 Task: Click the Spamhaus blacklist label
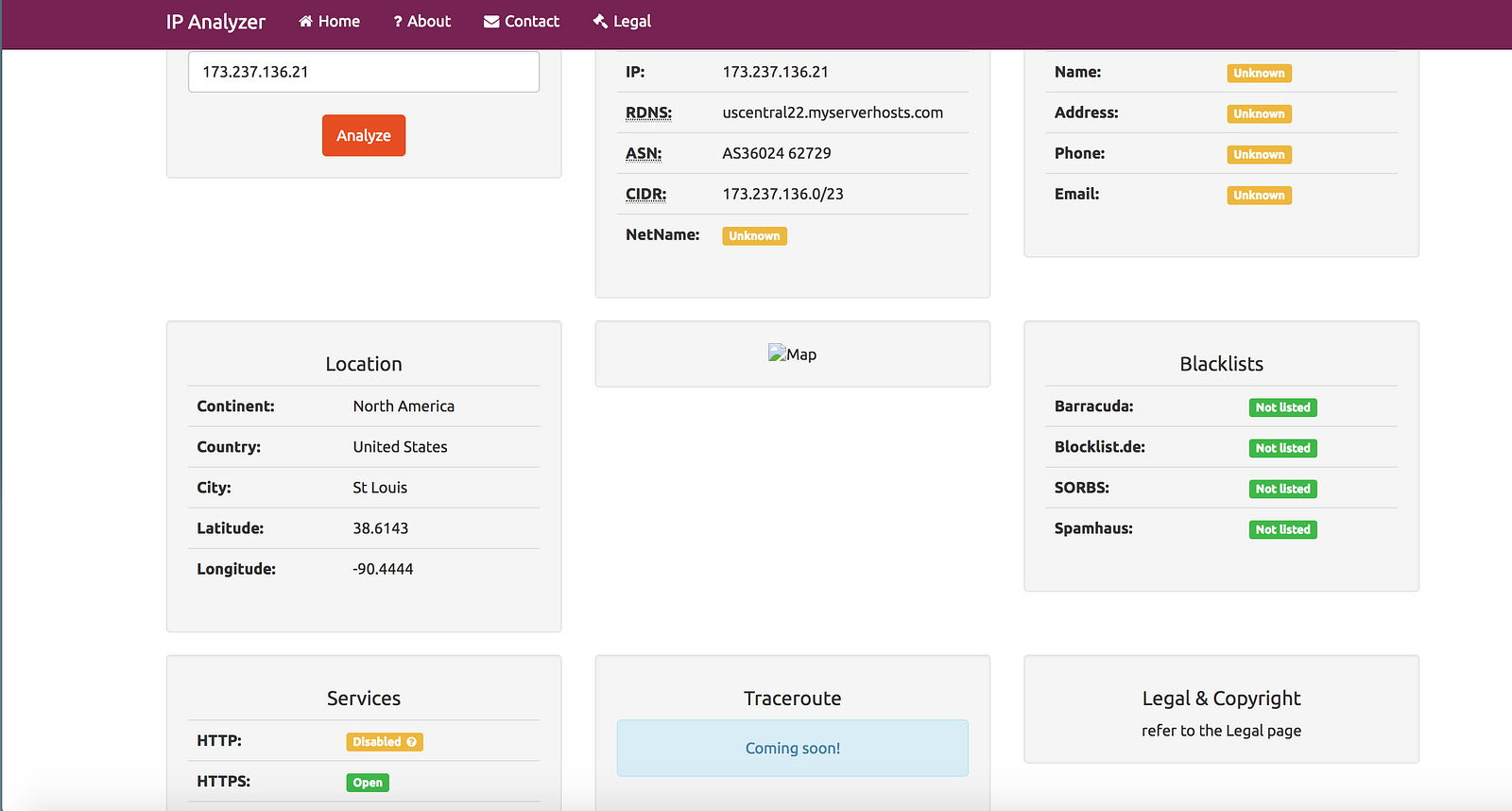click(x=1094, y=528)
